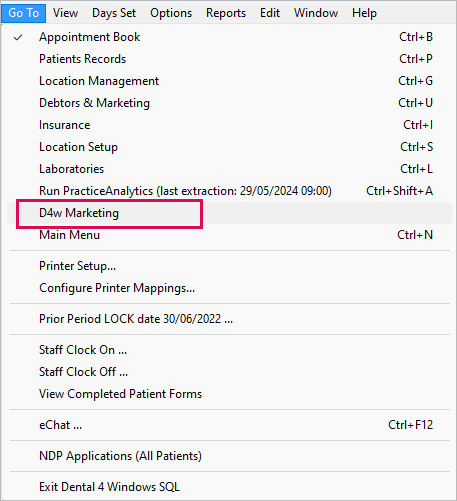Return to Main Menu
Viewport: 457px width, 501px height.
point(230,235)
